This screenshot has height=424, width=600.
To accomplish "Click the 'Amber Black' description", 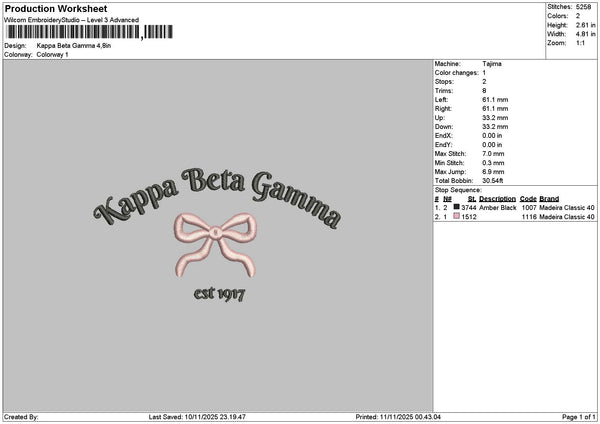I will [497, 208].
